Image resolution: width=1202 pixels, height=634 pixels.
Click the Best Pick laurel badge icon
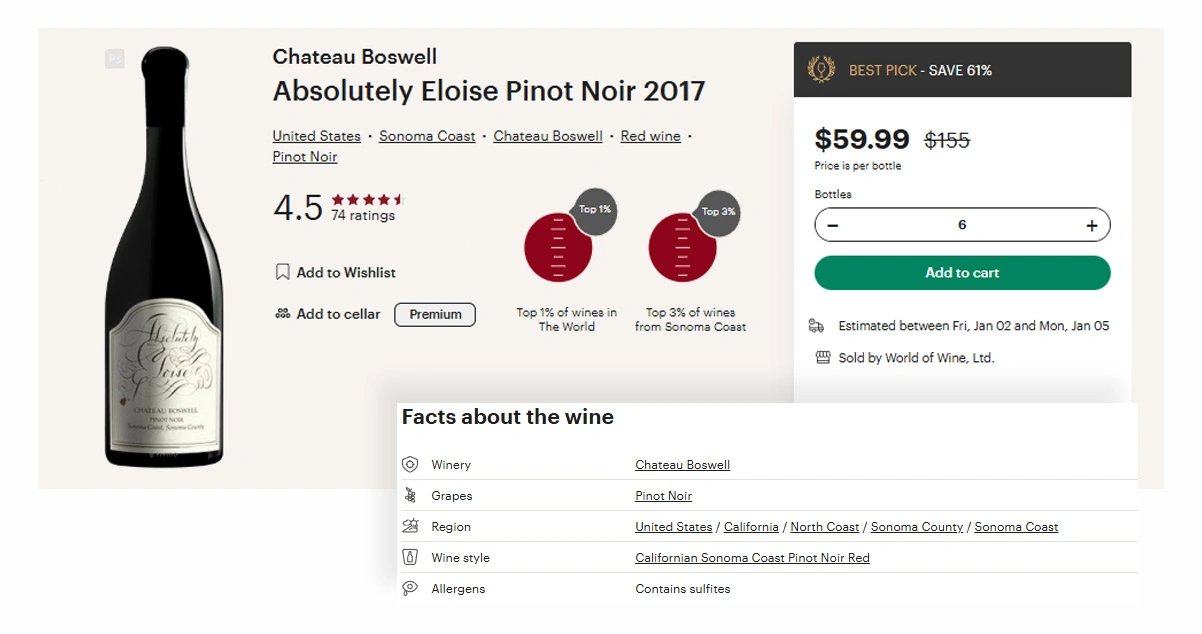coord(822,70)
